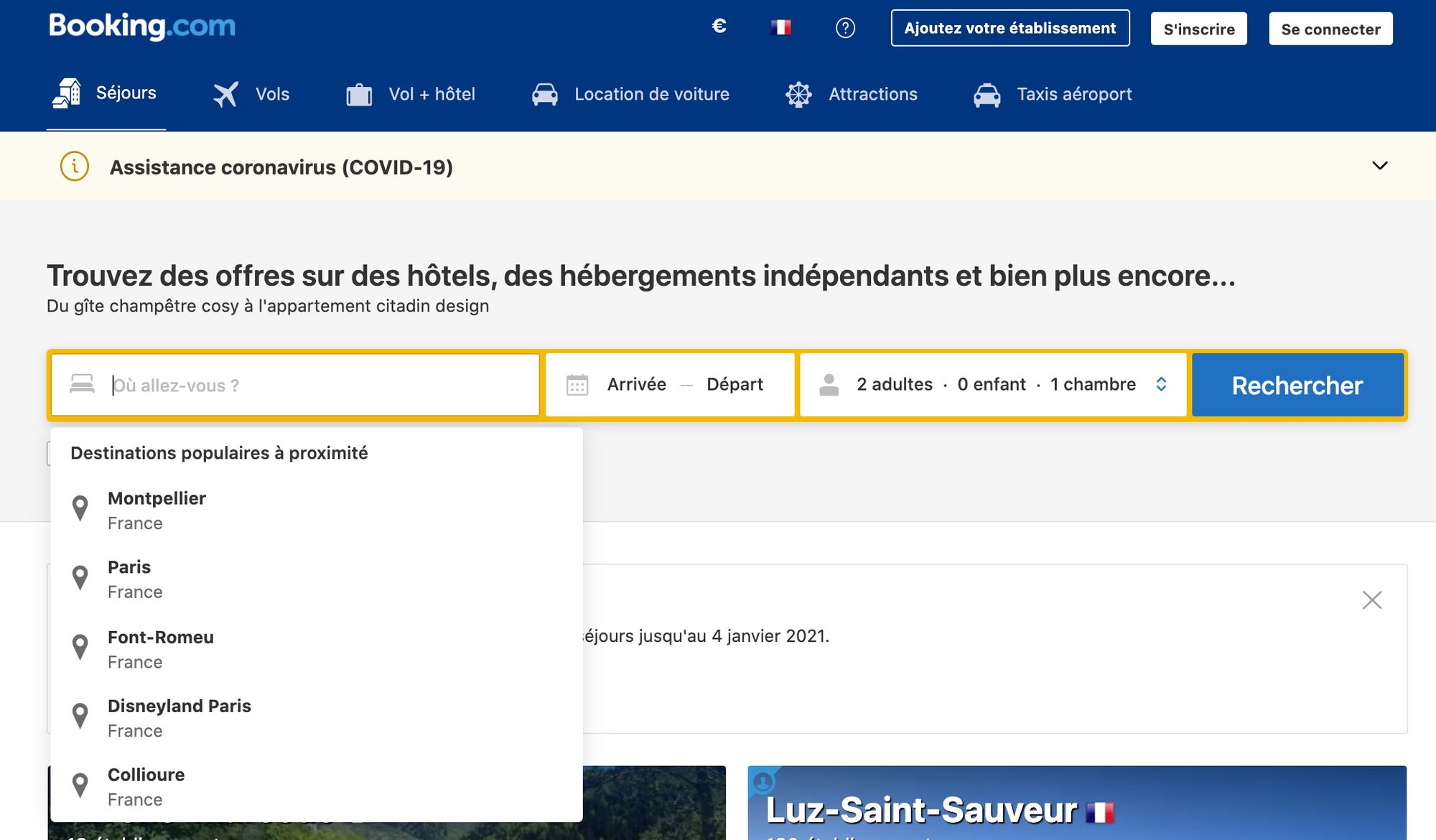
Task: Select the Vol + hôtel tab
Action: tap(411, 94)
